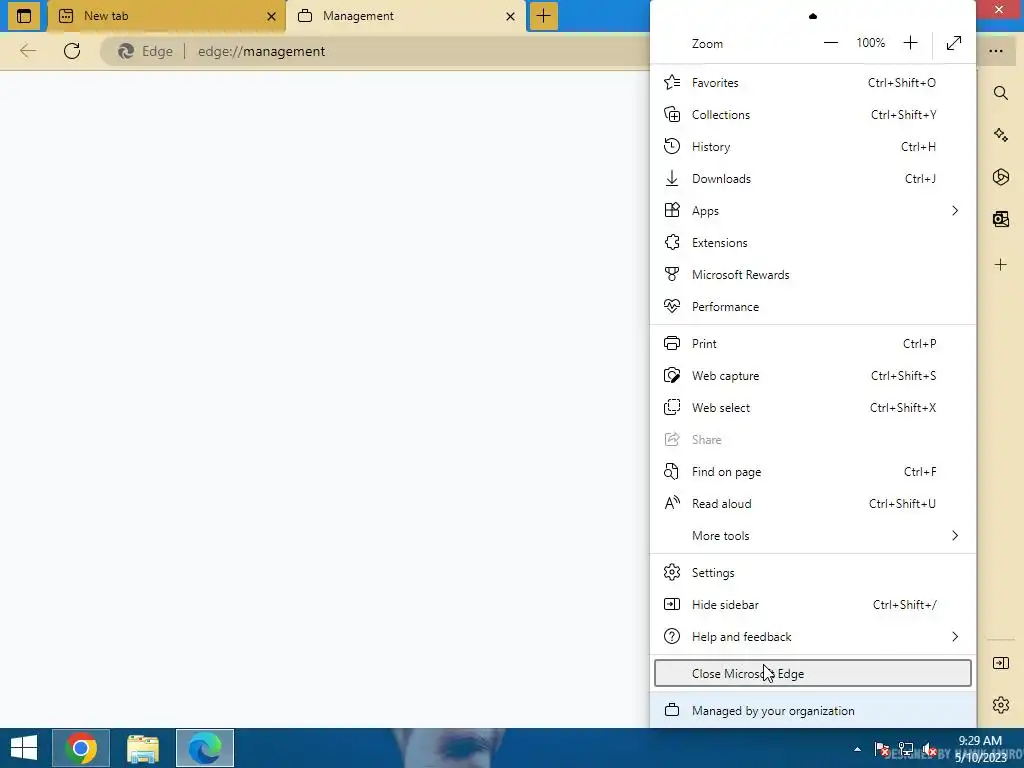Screen dimensions: 1024x768
Task: Enter full screen via zoom expand icon
Action: [x=953, y=43]
